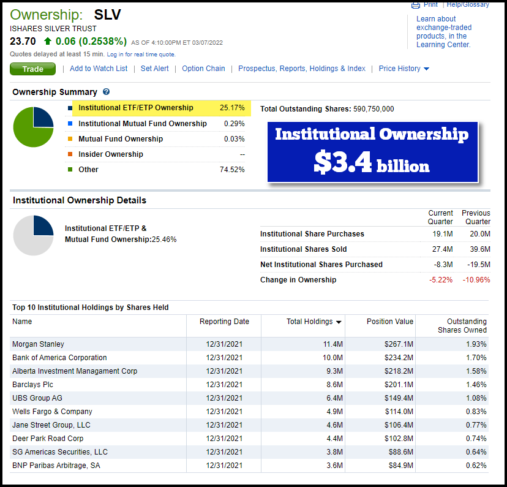The image size is (507, 487).
Task: Click Morgan Stanley $267.1M position value
Action: coord(399,344)
